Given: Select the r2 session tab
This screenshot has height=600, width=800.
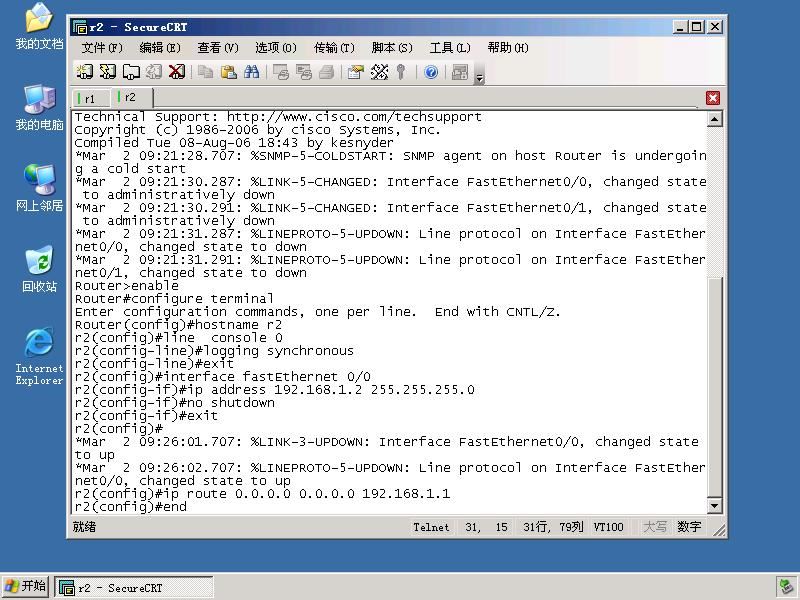Looking at the screenshot, I should click(132, 97).
